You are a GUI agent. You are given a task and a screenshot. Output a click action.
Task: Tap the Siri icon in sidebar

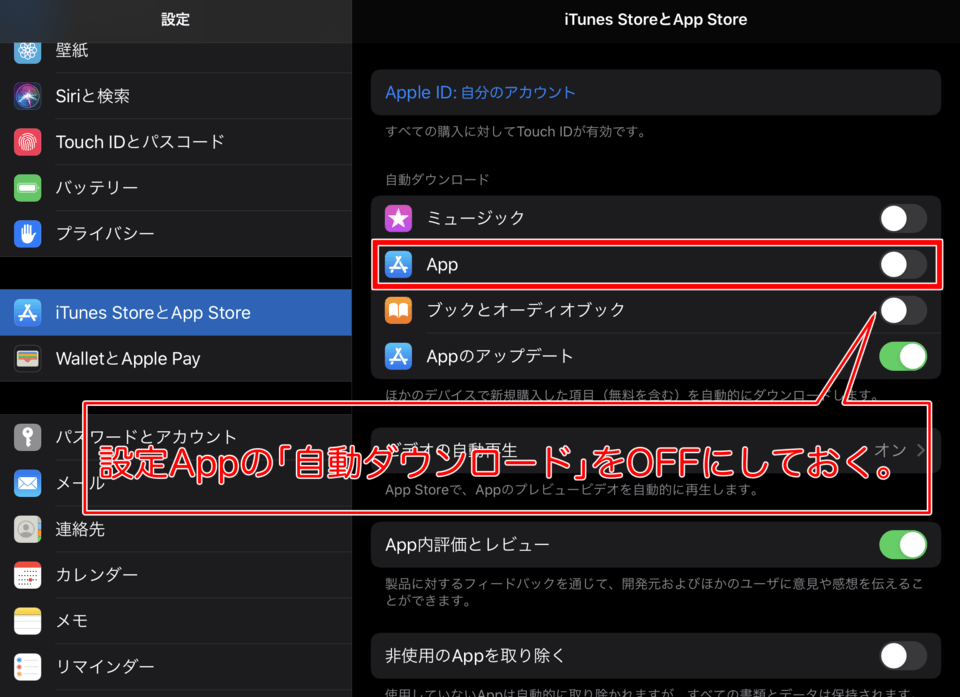[28, 96]
